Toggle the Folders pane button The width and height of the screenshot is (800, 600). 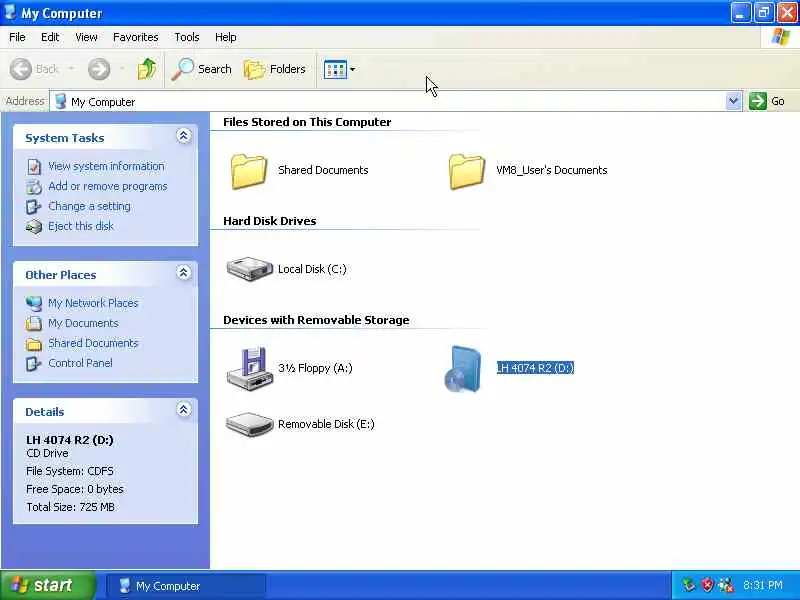click(x=274, y=69)
